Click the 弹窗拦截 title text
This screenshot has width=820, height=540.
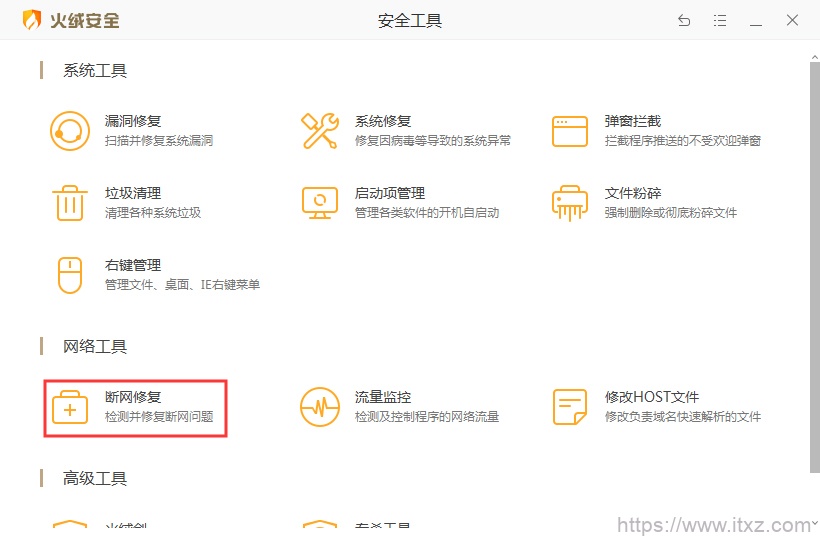[x=633, y=121]
